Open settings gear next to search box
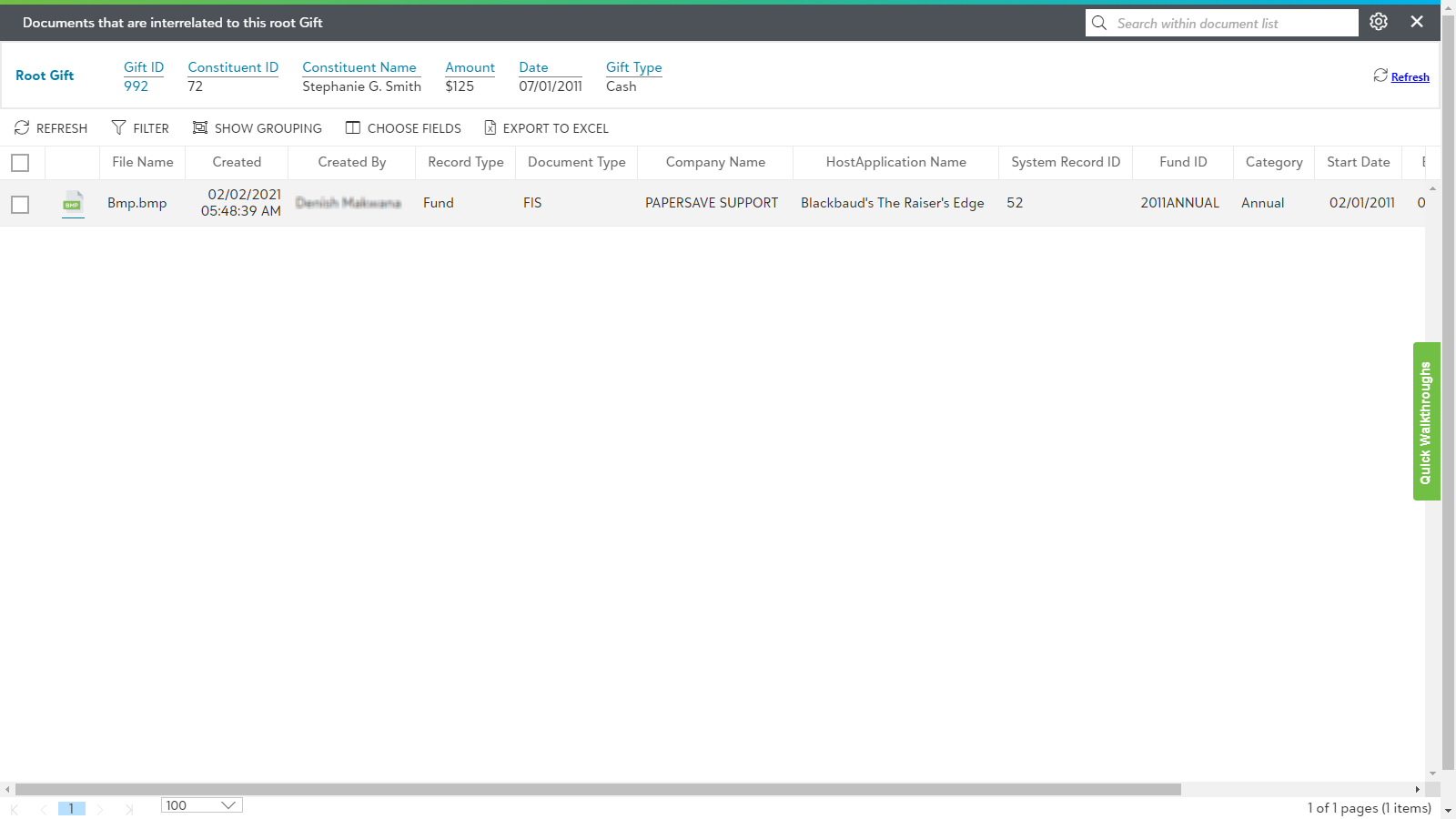This screenshot has height=819, width=1456. (1379, 22)
